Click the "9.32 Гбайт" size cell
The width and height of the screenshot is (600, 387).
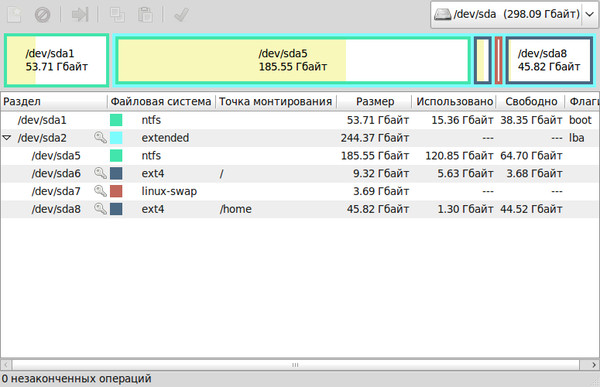coord(381,173)
